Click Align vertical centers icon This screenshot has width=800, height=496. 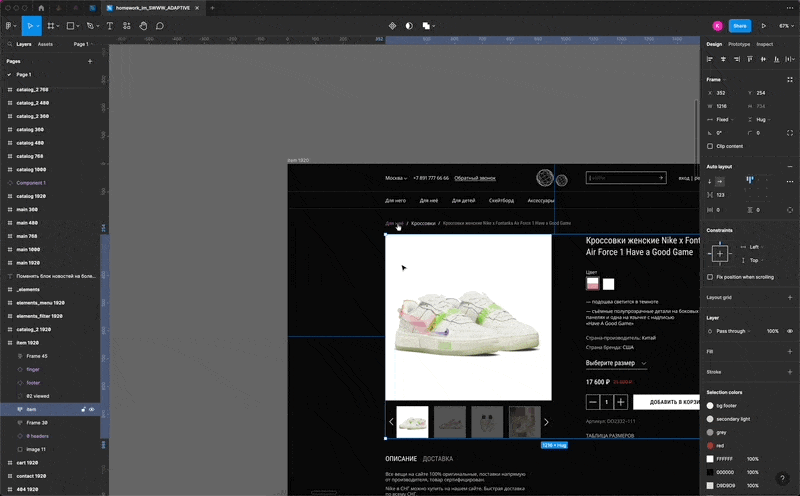(x=763, y=59)
